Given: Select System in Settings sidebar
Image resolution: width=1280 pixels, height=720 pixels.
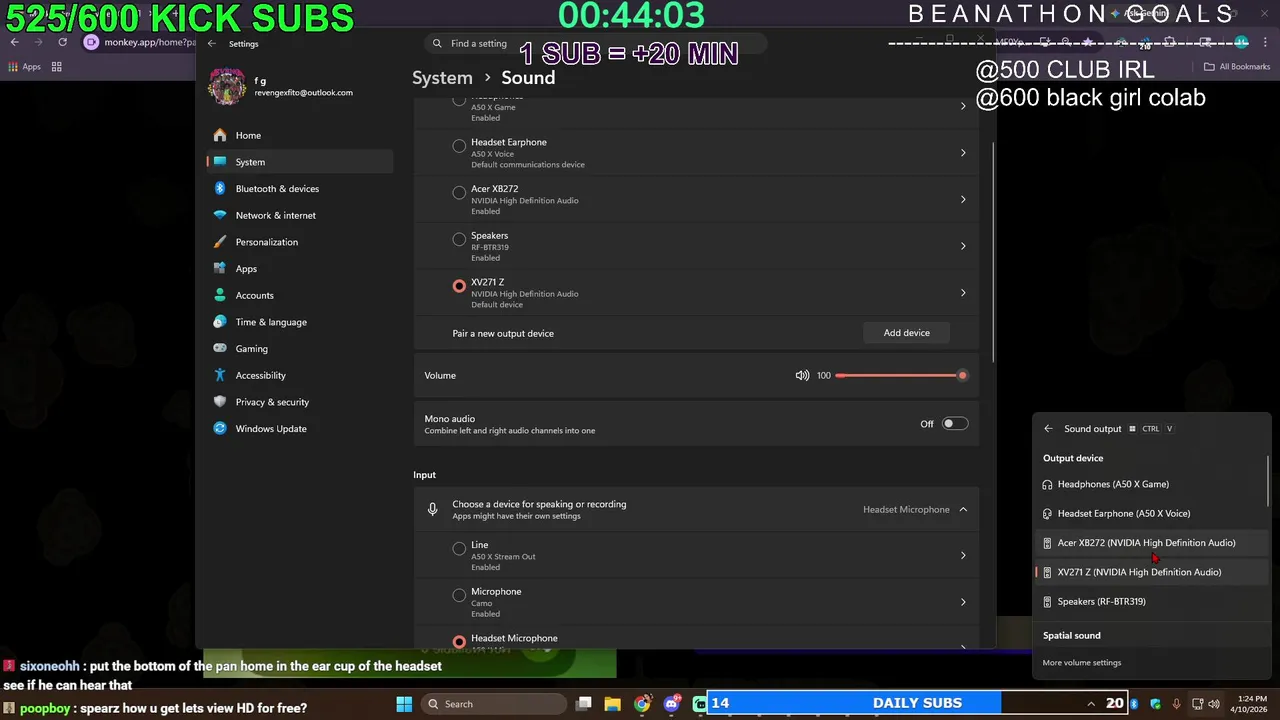Looking at the screenshot, I should [300, 162].
